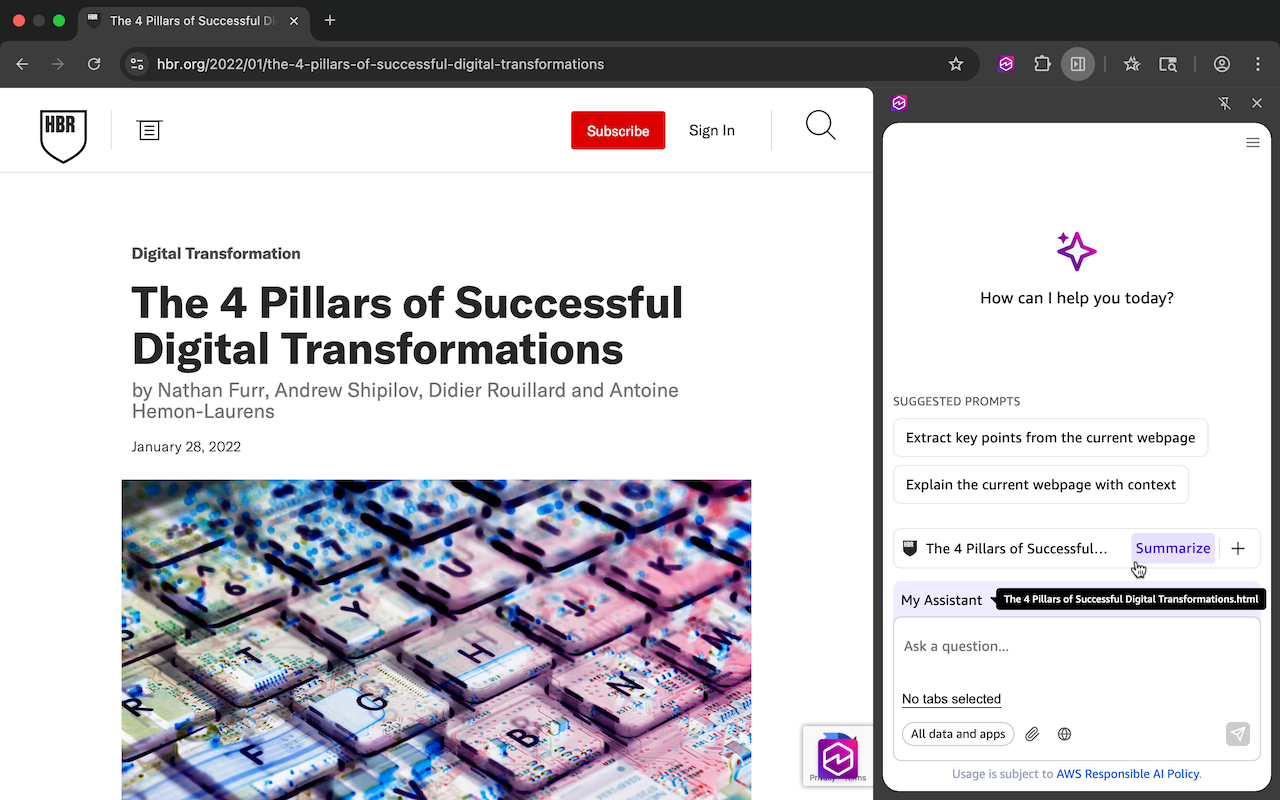This screenshot has width=1280, height=800.
Task: Open the HBR search magnifier
Action: [820, 126]
